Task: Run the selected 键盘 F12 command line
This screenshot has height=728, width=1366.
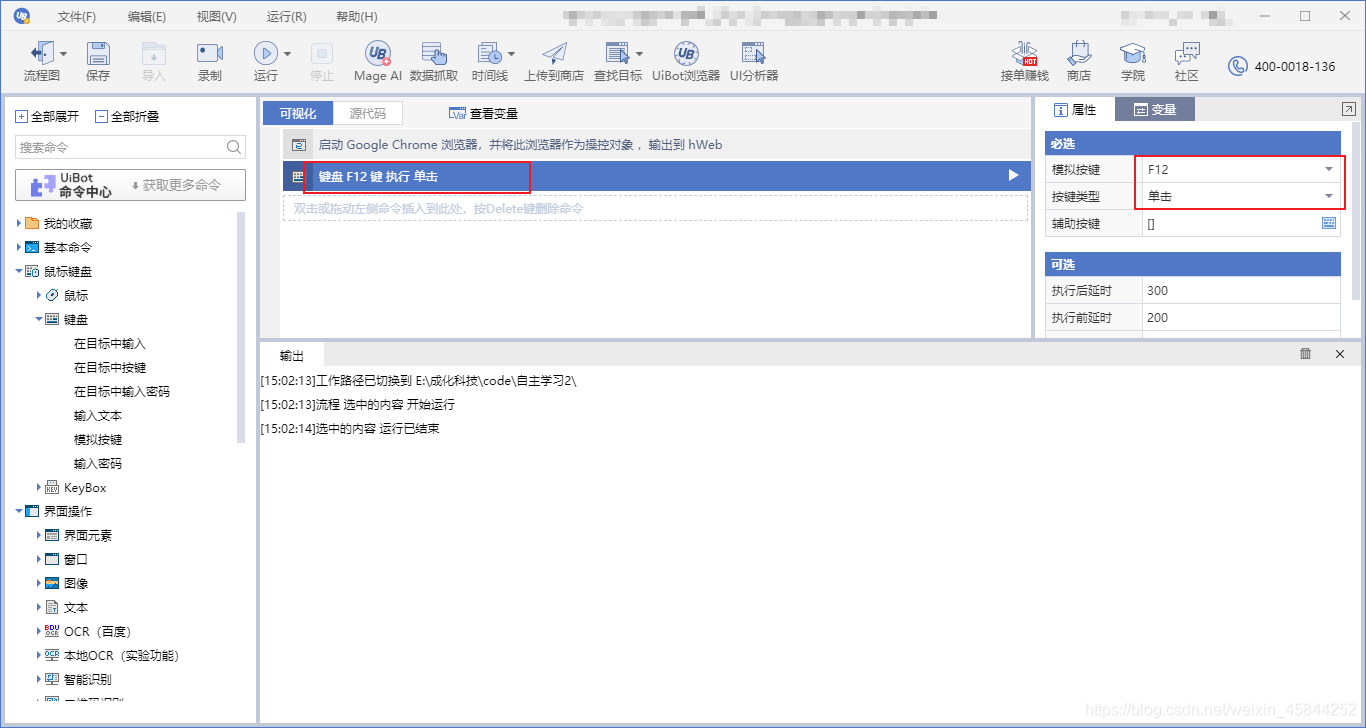Action: click(x=1013, y=176)
